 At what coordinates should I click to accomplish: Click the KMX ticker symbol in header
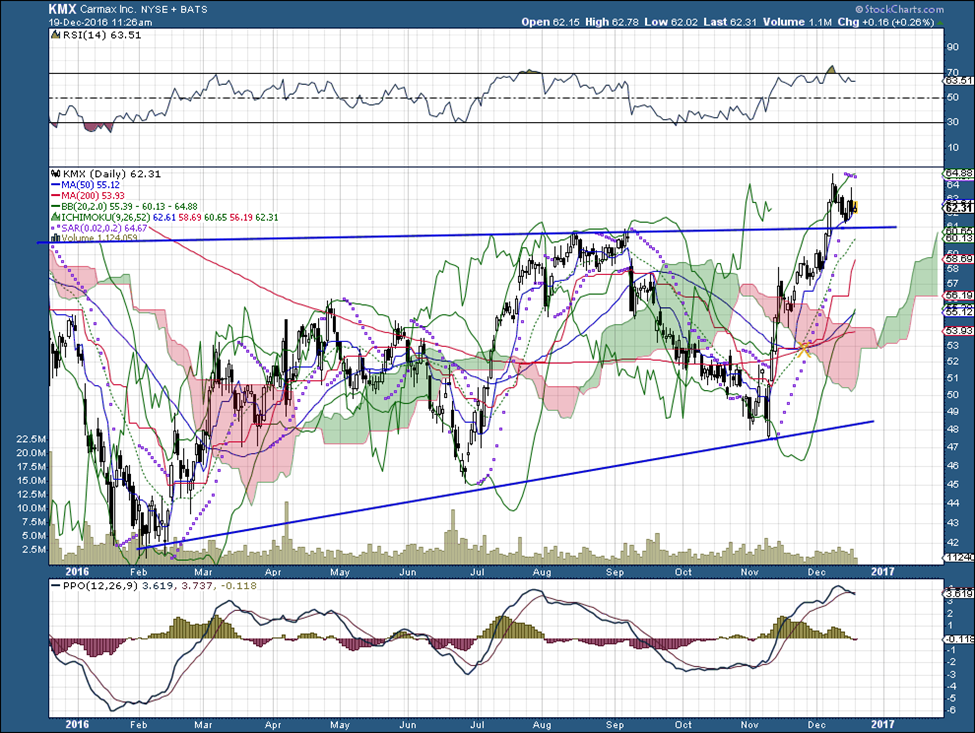63,9
